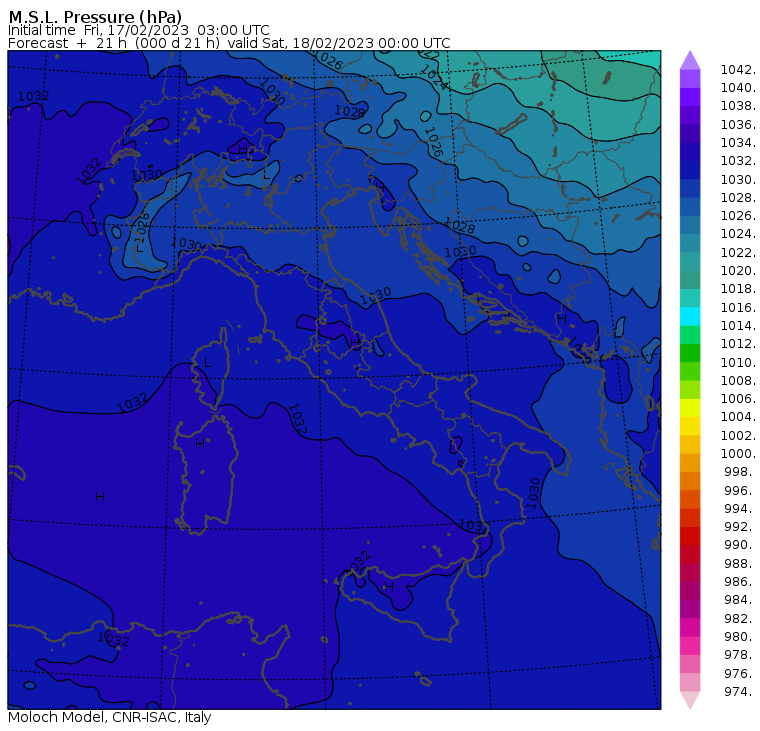Viewport: 760px width, 731px height.
Task: Click the '996.' legend label
Action: (x=740, y=491)
